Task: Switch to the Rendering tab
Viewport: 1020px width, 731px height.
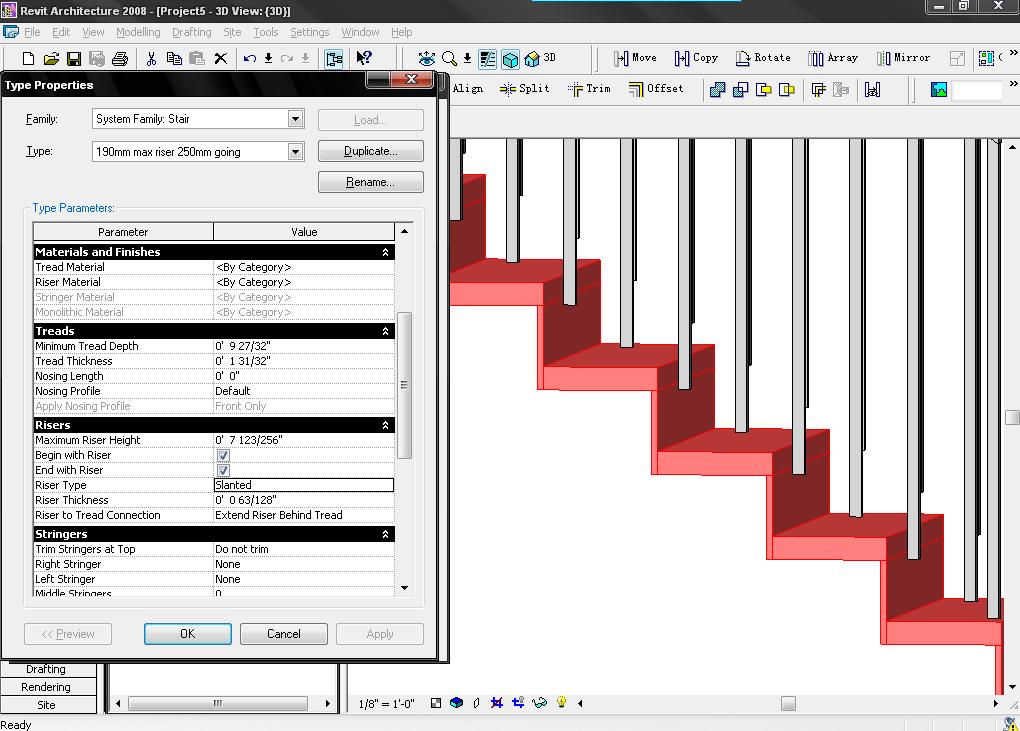Action: coord(47,687)
